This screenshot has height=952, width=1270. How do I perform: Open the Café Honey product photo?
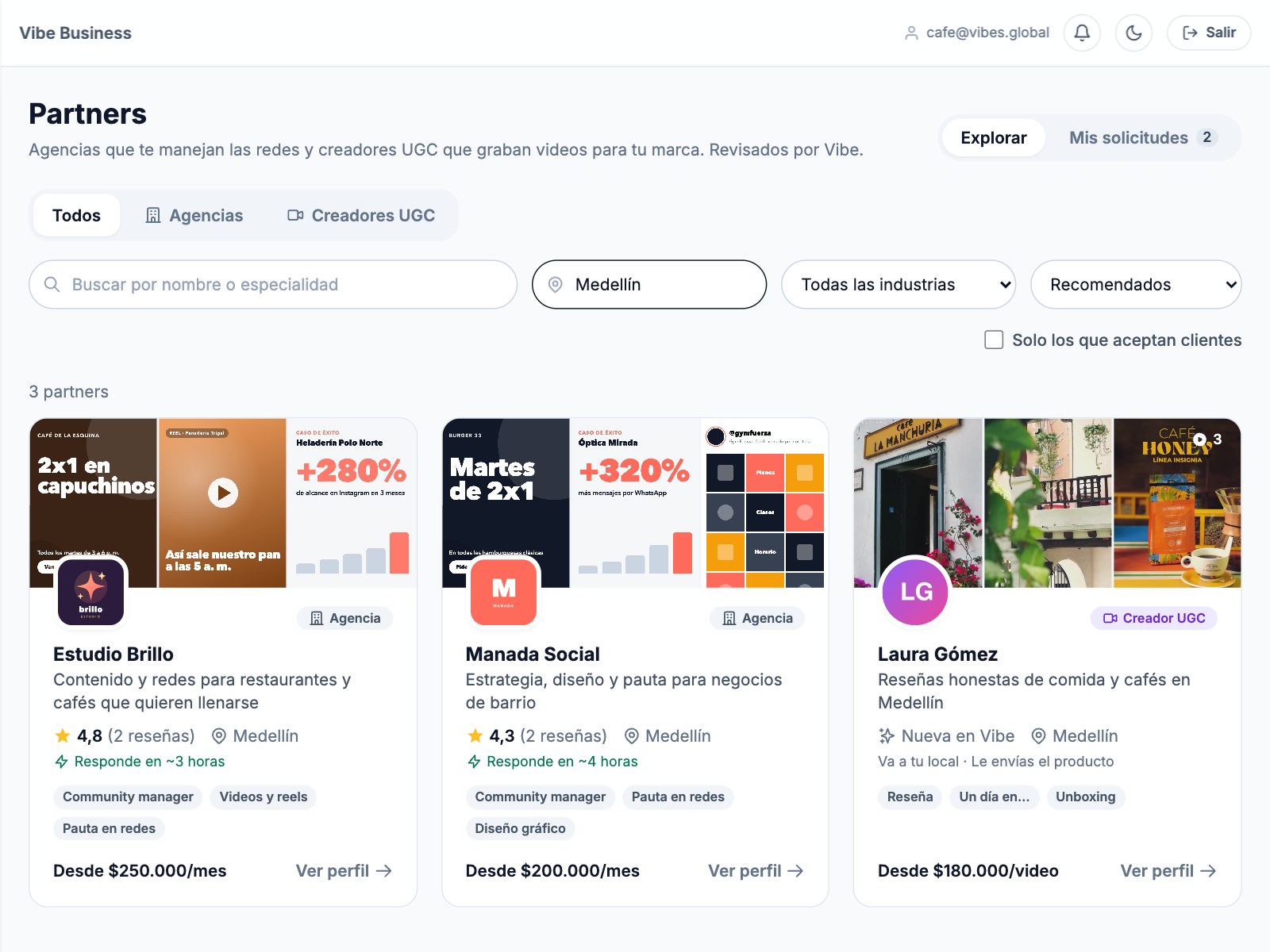(x=1177, y=503)
